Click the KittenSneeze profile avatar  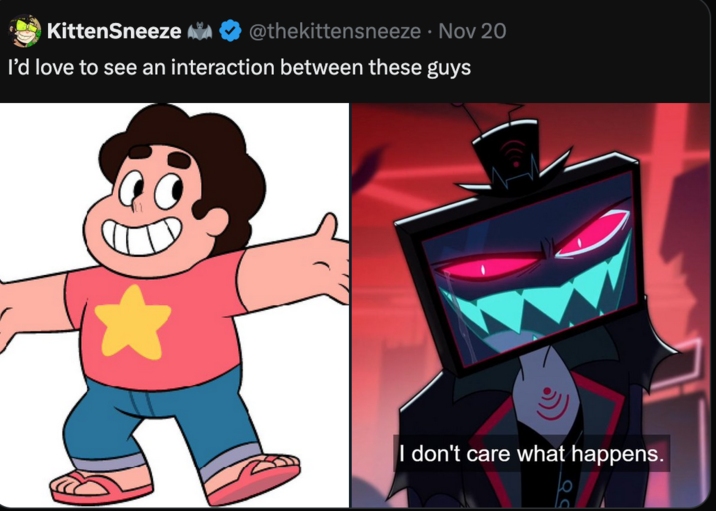(24, 31)
